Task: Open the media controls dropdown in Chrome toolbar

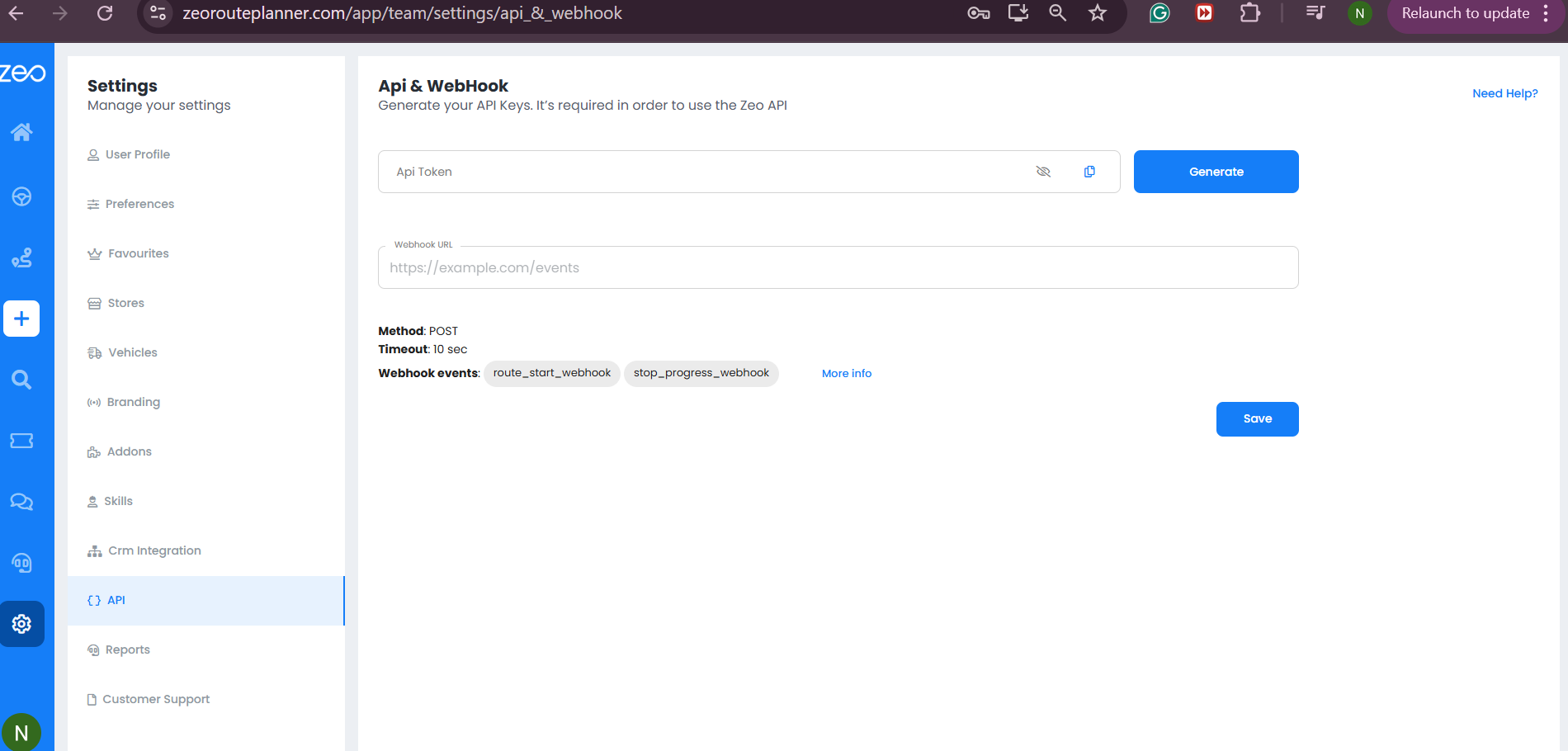Action: [1314, 13]
